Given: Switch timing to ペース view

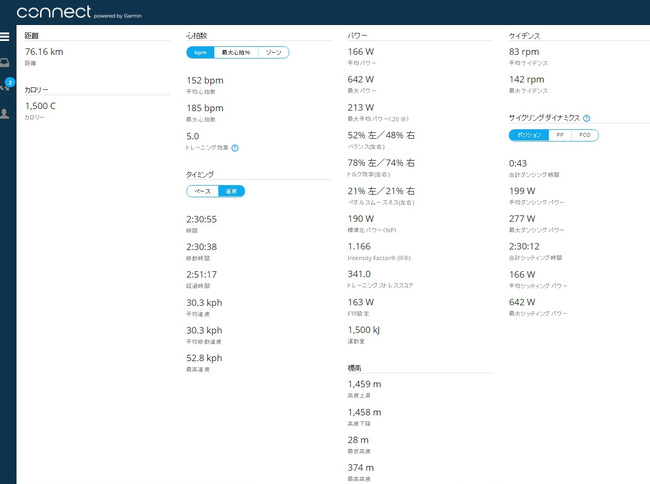Looking at the screenshot, I should pos(202,191).
